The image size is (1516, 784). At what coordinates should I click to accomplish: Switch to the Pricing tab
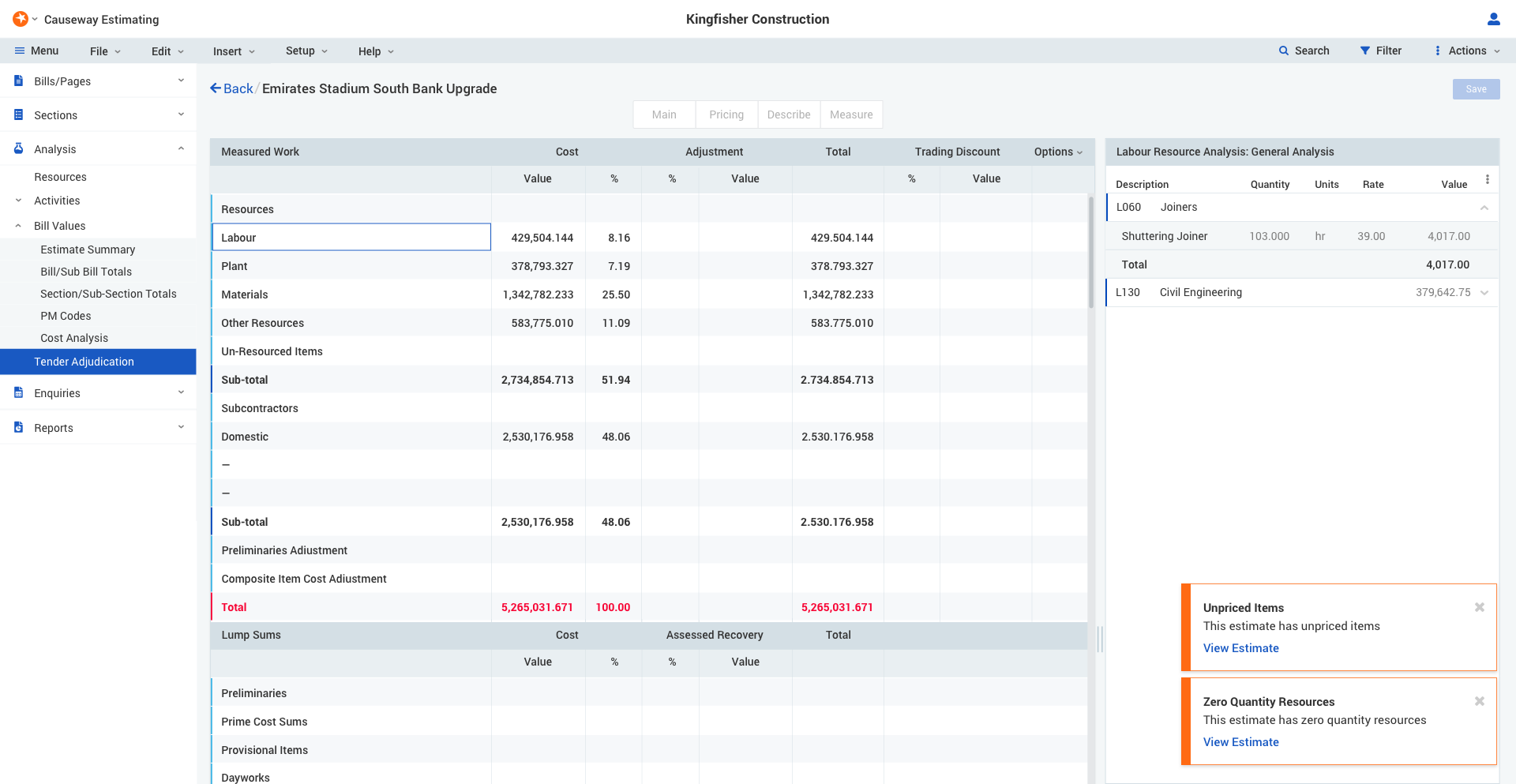click(x=726, y=114)
